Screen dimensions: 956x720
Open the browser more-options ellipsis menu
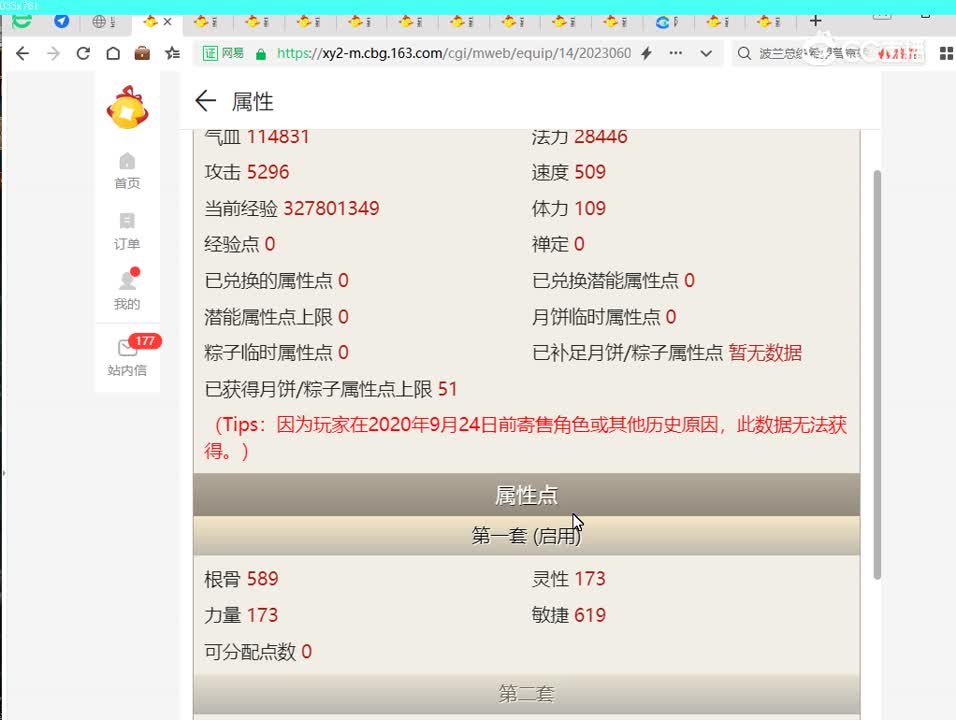(675, 54)
